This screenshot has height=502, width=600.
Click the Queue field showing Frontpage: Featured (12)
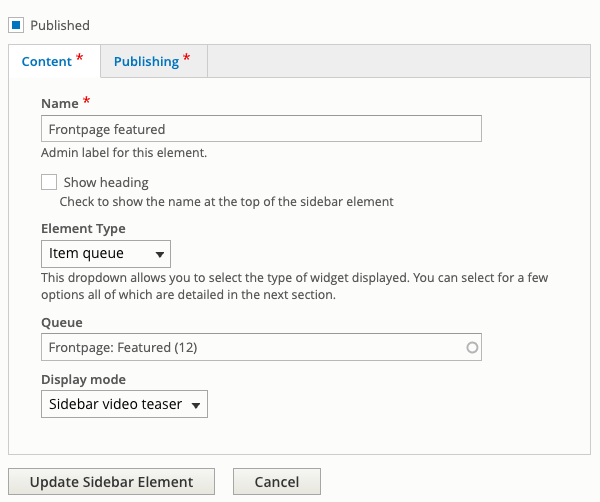tap(261, 347)
